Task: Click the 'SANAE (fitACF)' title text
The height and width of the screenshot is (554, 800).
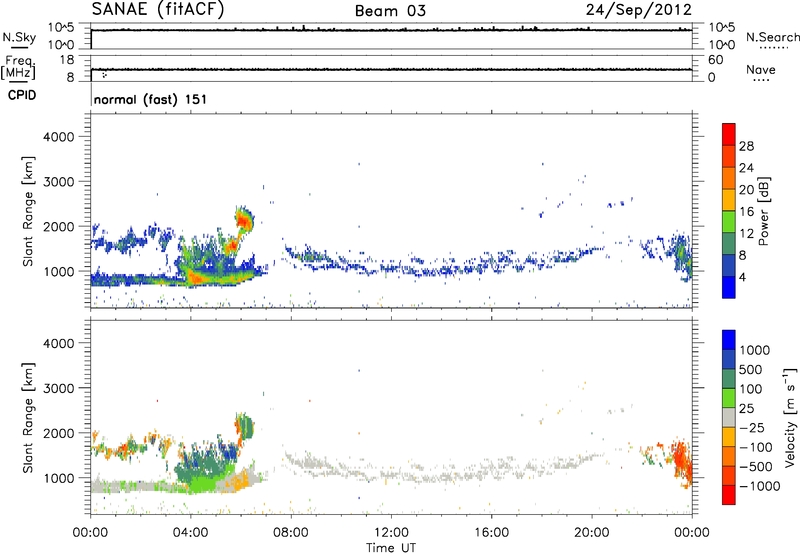Action: (x=157, y=10)
